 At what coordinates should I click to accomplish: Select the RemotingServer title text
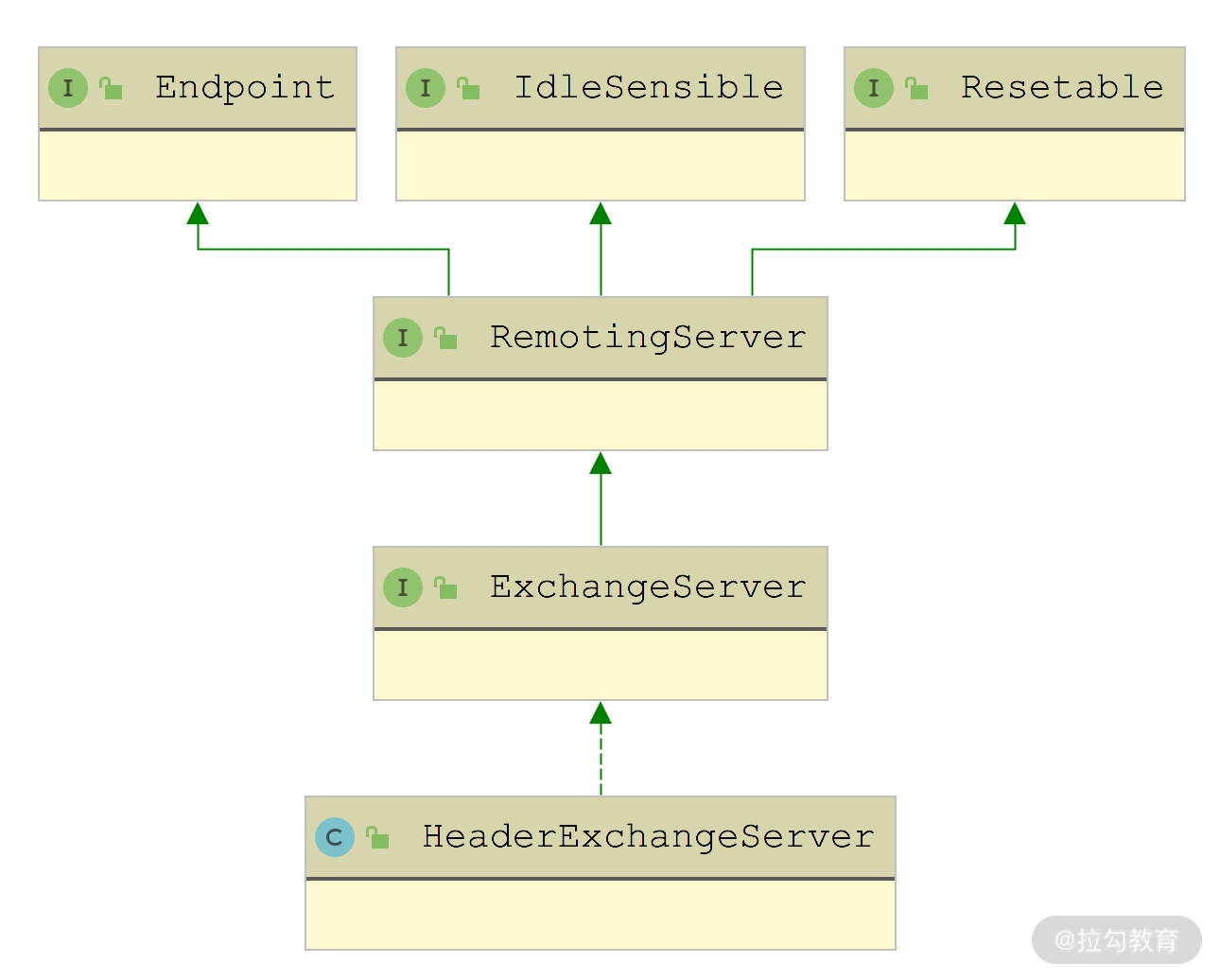point(648,337)
